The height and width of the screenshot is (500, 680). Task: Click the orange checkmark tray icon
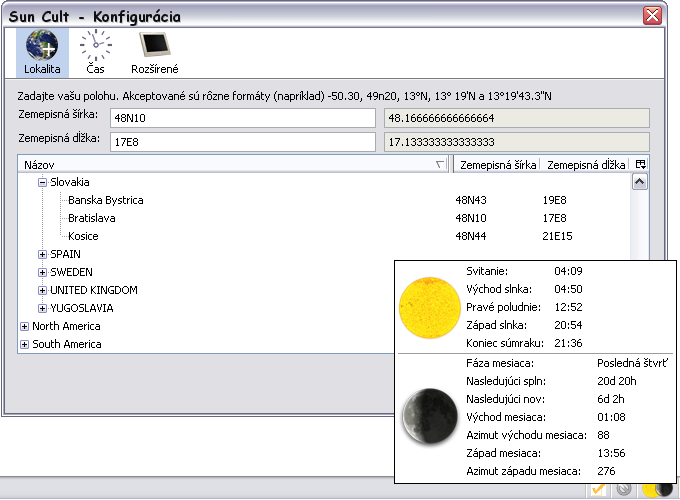598,490
